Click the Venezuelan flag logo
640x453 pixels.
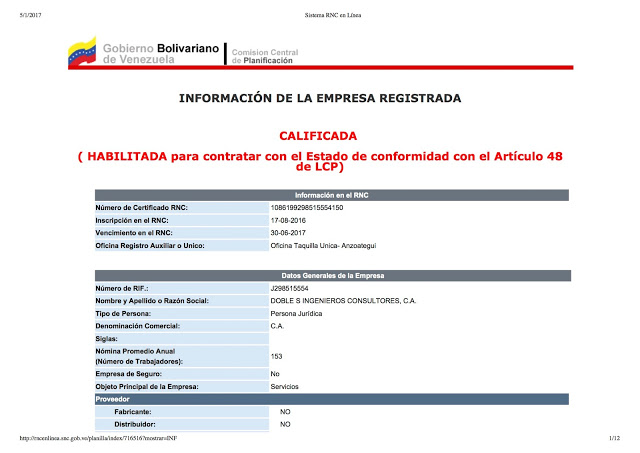coord(82,52)
